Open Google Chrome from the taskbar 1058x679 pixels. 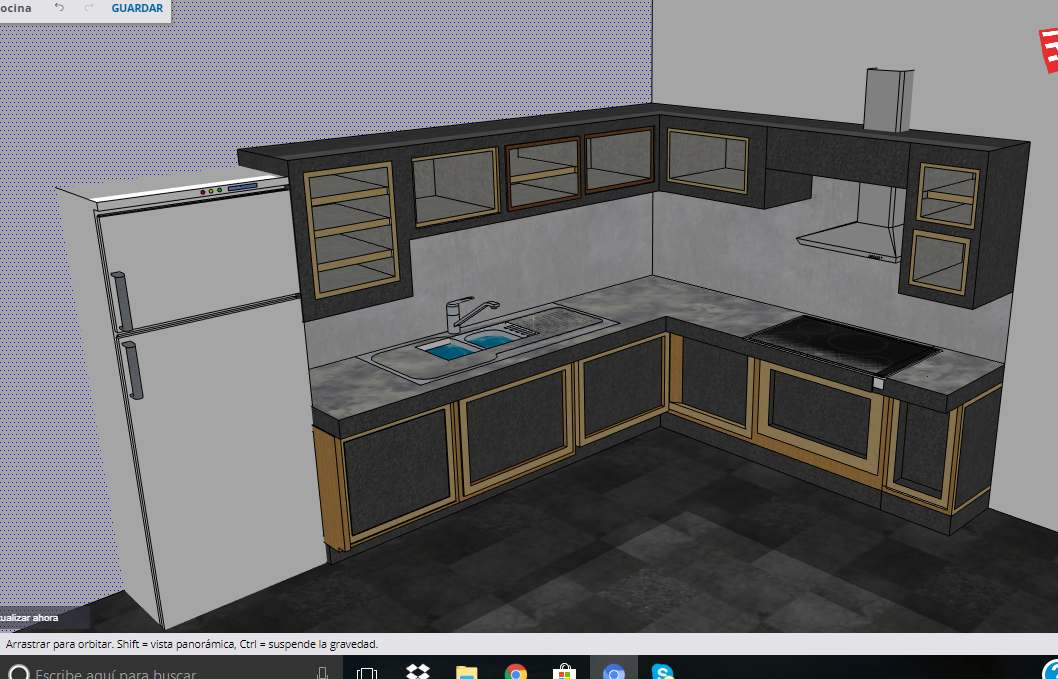pos(516,672)
